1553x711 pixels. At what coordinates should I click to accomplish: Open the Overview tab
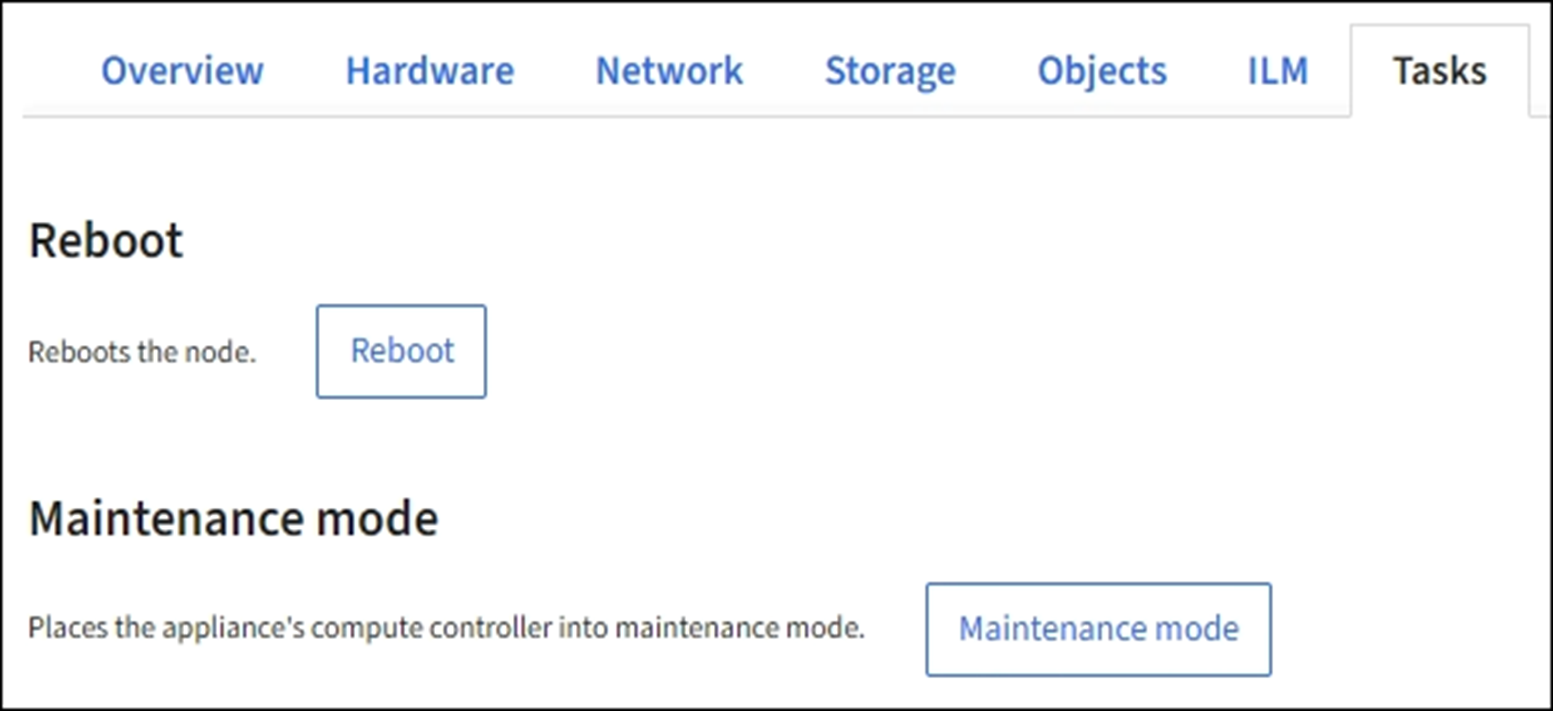coord(182,71)
